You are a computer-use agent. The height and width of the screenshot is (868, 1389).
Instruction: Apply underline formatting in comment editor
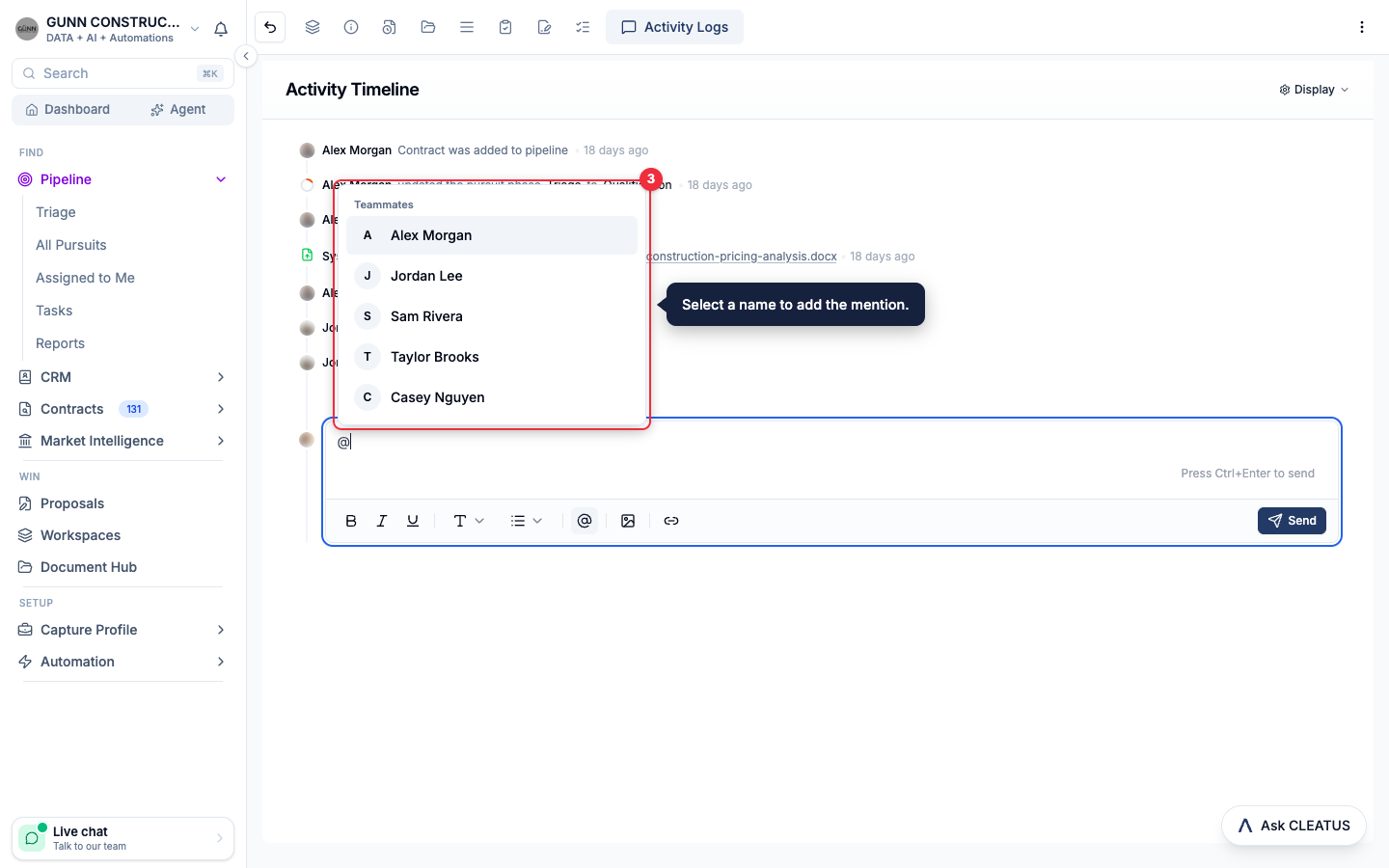413,521
